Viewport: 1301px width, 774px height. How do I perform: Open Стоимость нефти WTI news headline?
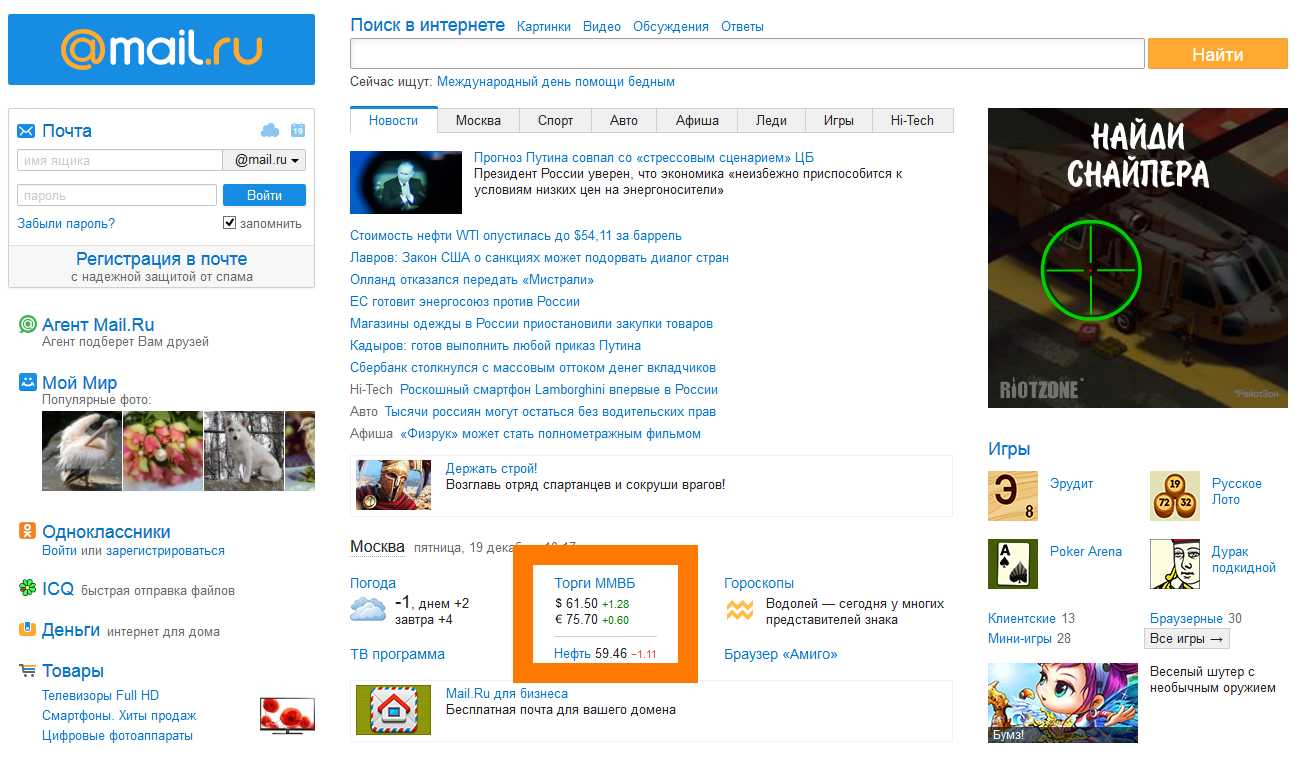tap(516, 235)
